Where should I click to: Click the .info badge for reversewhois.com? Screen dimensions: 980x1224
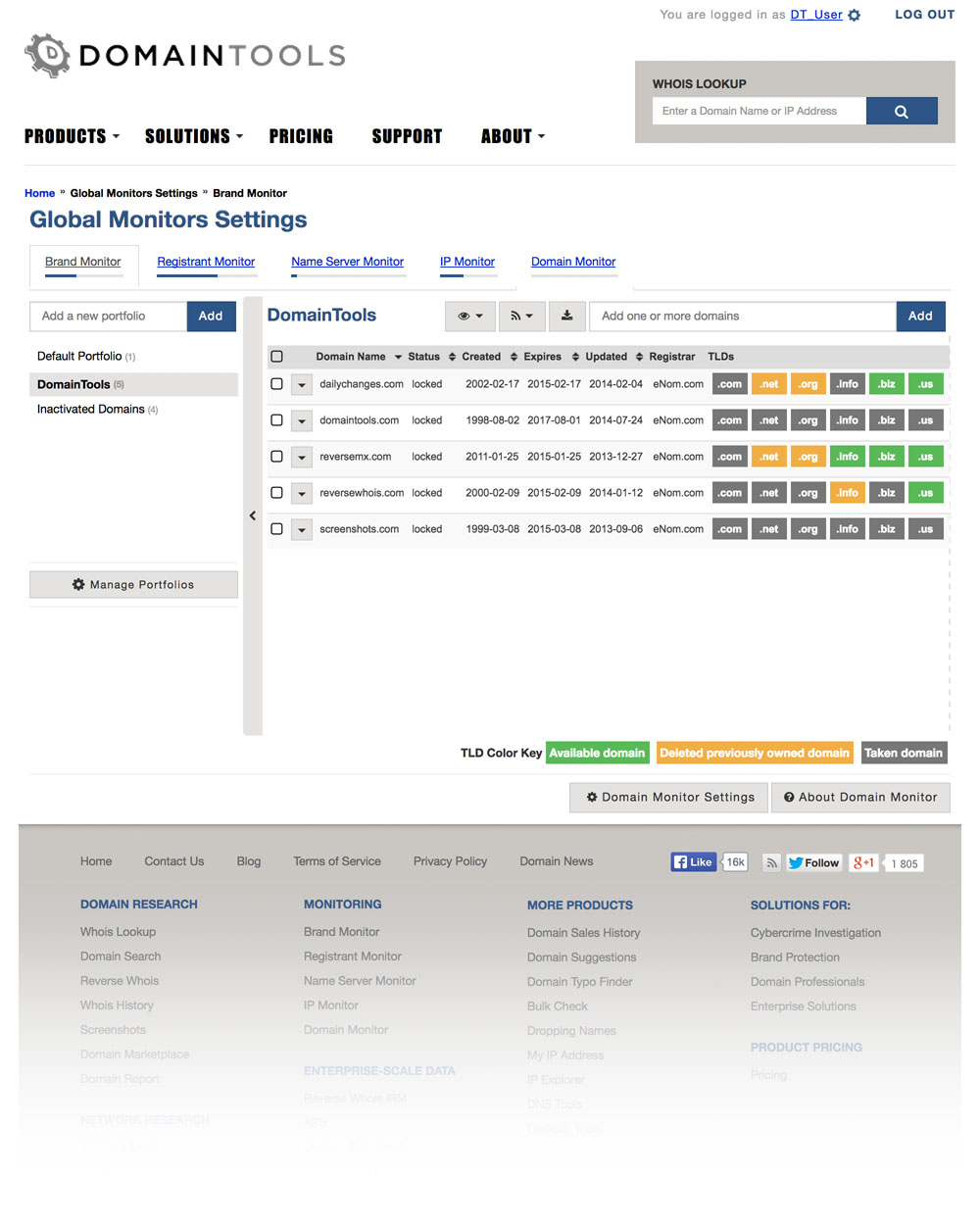(848, 493)
